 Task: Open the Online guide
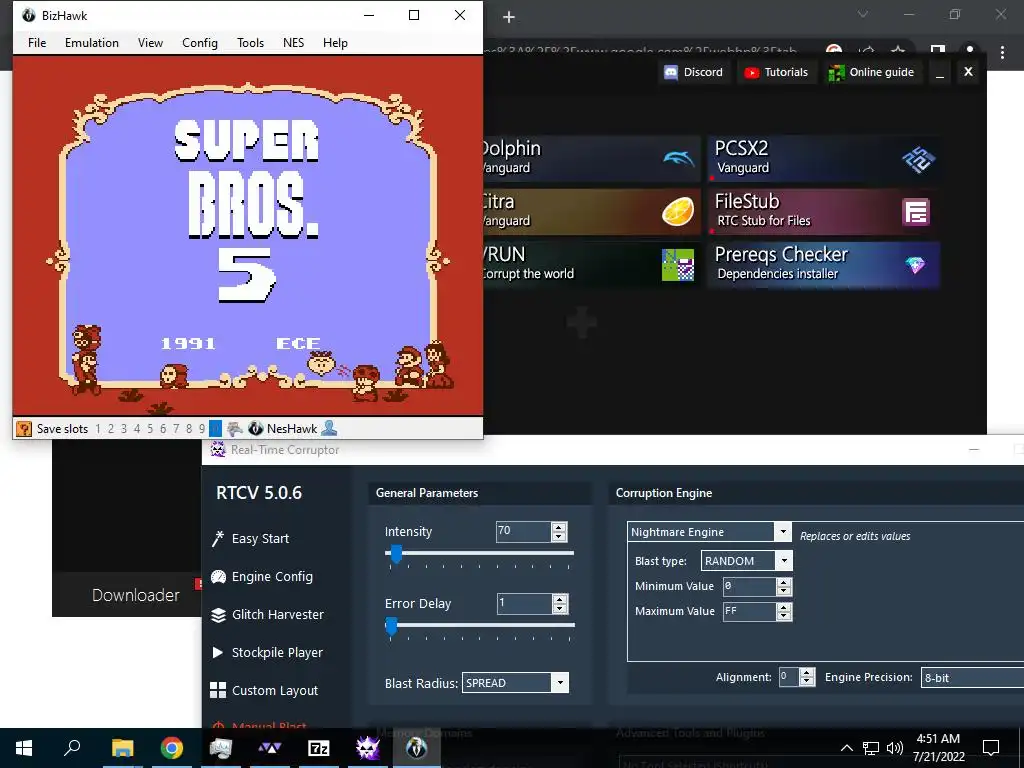click(871, 72)
